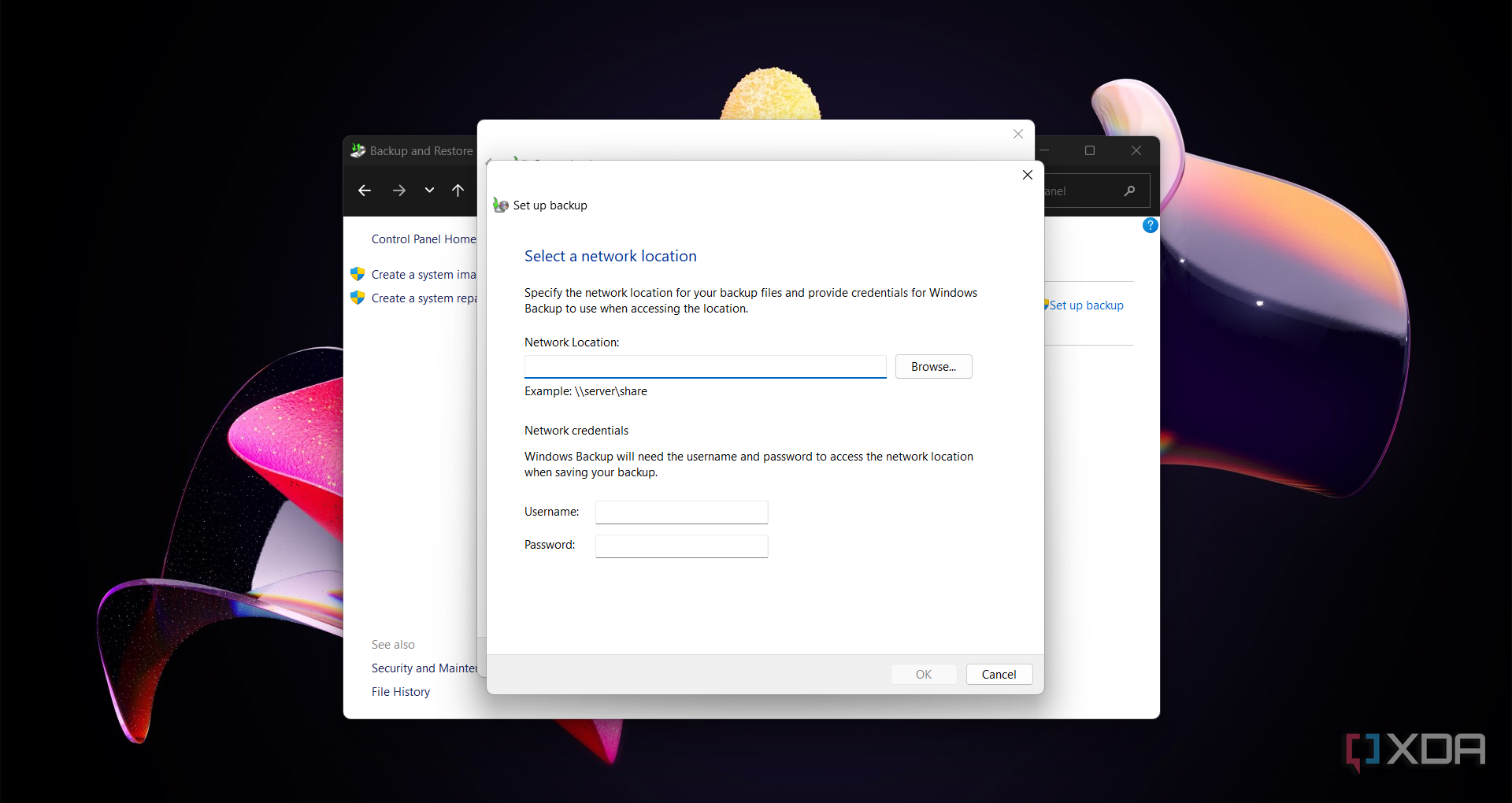Image resolution: width=1512 pixels, height=803 pixels.
Task: Click the 'Network credentials' label
Action: coord(576,431)
